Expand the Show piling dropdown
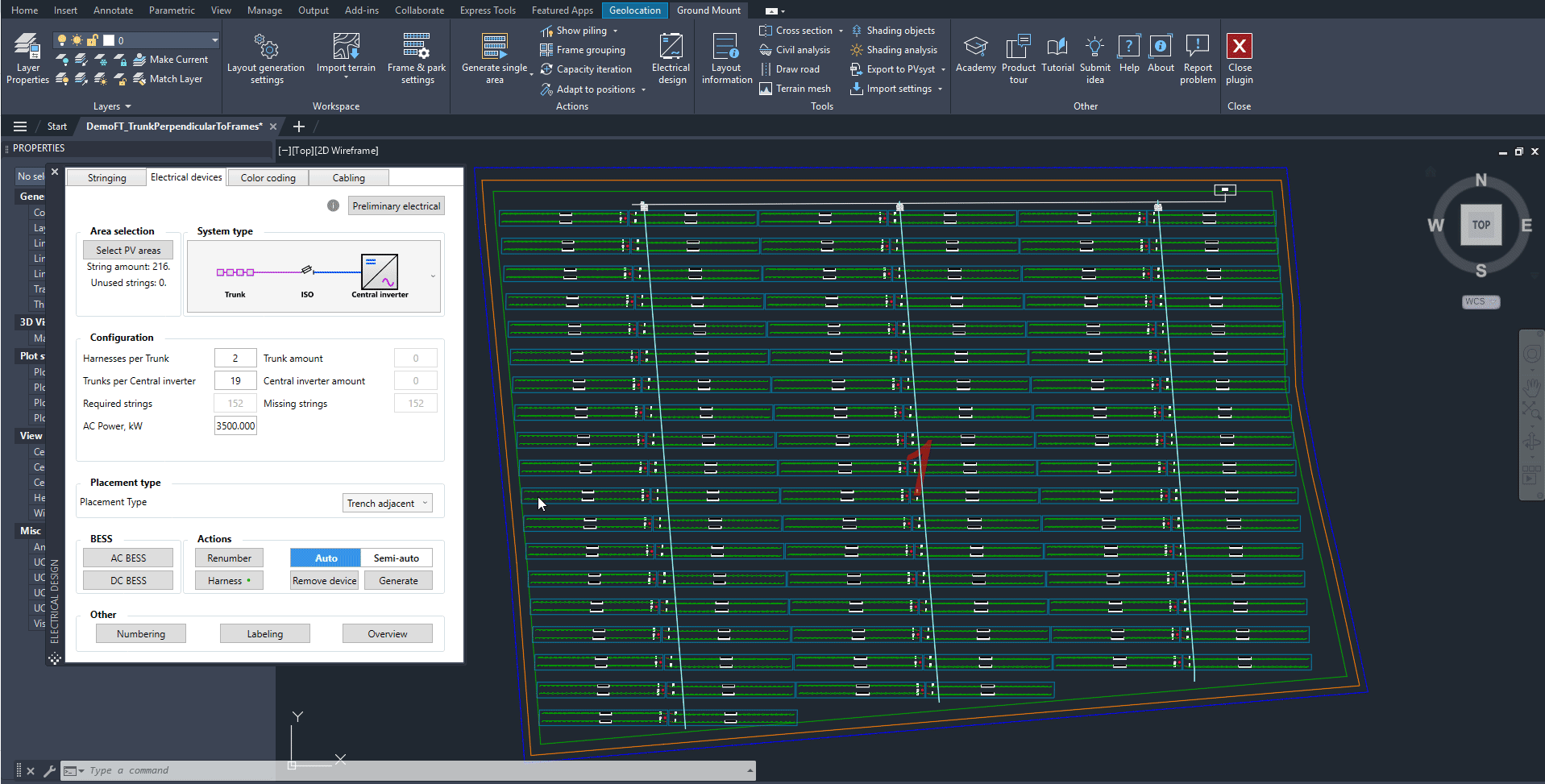The width and height of the screenshot is (1545, 784). tap(615, 31)
